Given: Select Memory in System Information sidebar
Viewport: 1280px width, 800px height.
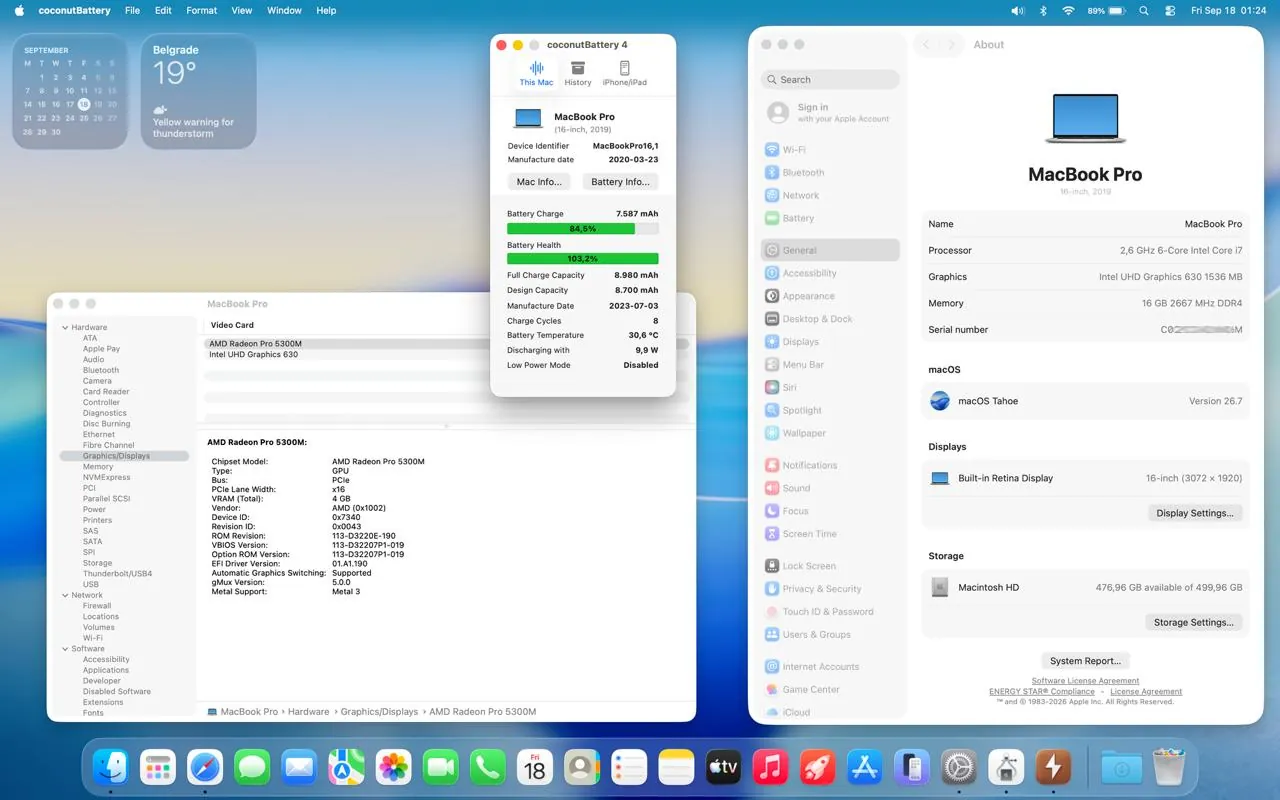Looking at the screenshot, I should point(98,467).
